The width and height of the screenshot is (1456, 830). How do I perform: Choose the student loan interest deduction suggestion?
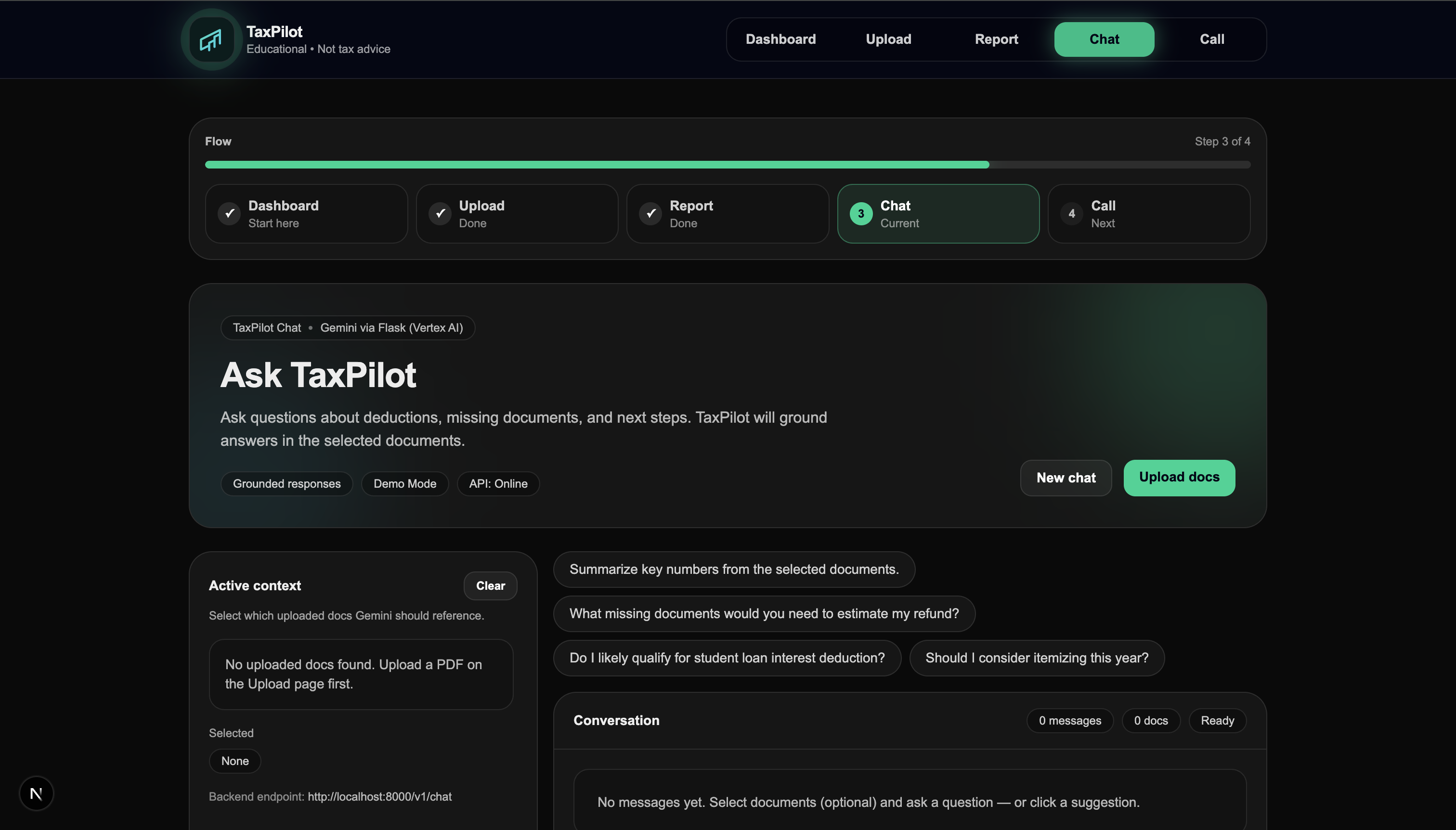point(727,658)
